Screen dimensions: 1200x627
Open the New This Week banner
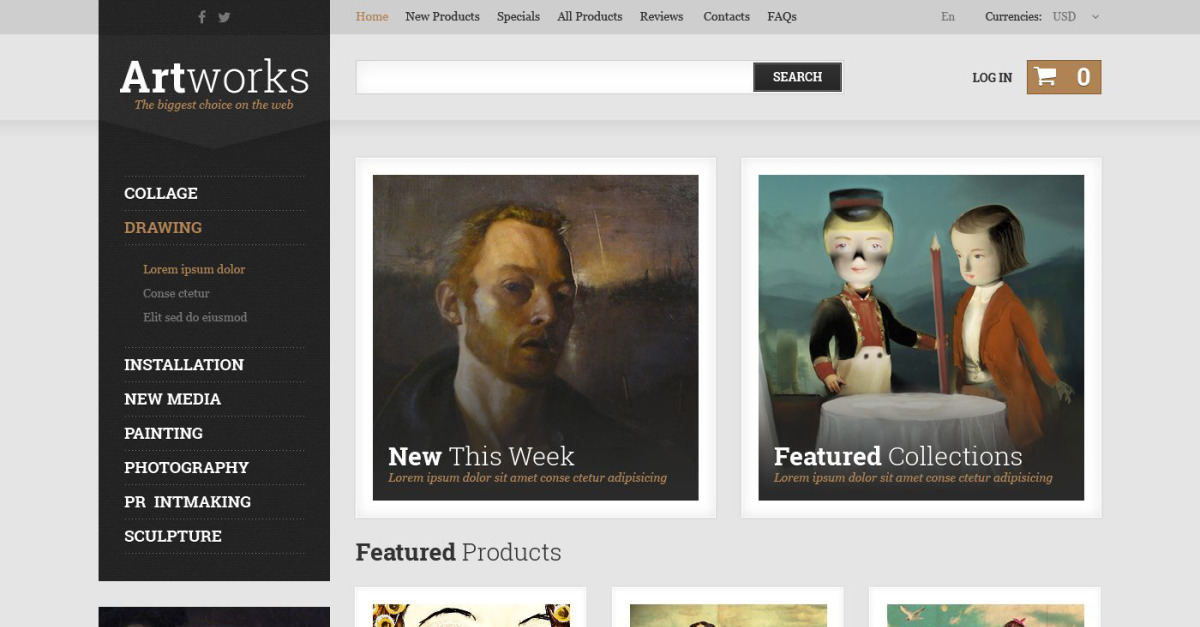[x=535, y=338]
